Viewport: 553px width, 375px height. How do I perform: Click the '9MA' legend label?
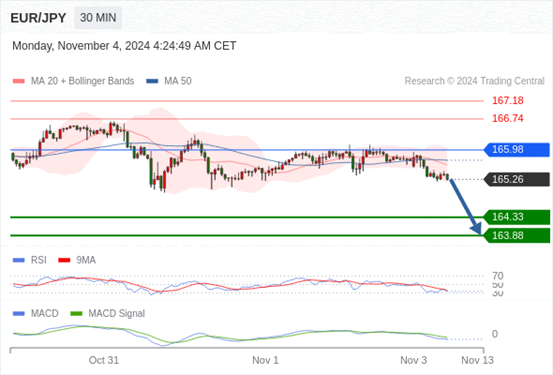point(86,260)
